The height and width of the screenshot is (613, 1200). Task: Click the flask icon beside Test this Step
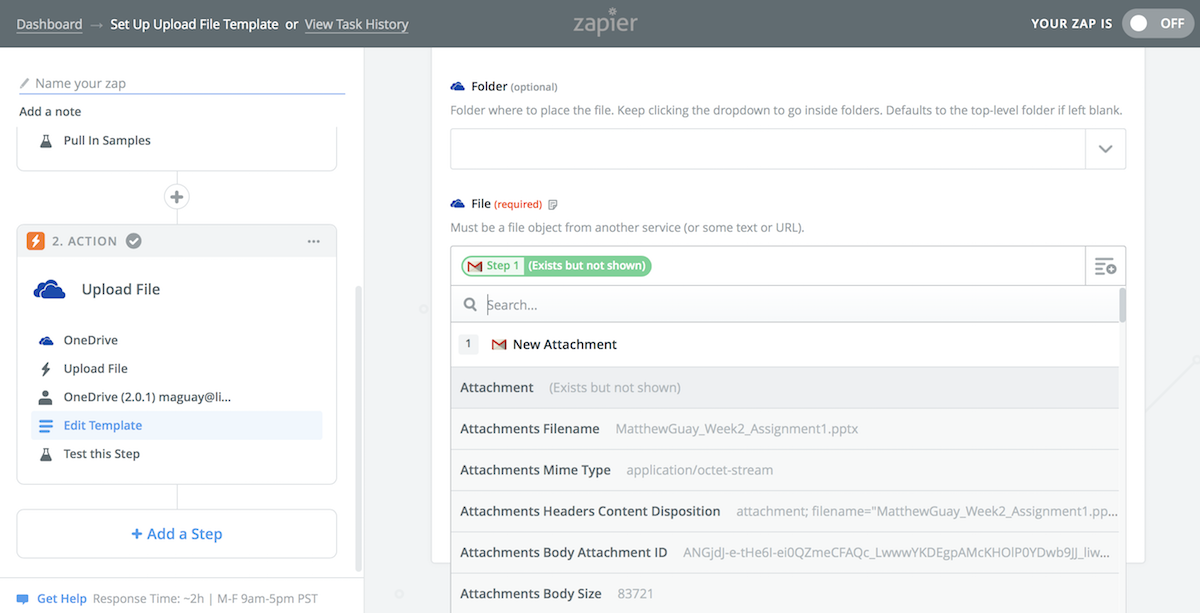click(45, 454)
